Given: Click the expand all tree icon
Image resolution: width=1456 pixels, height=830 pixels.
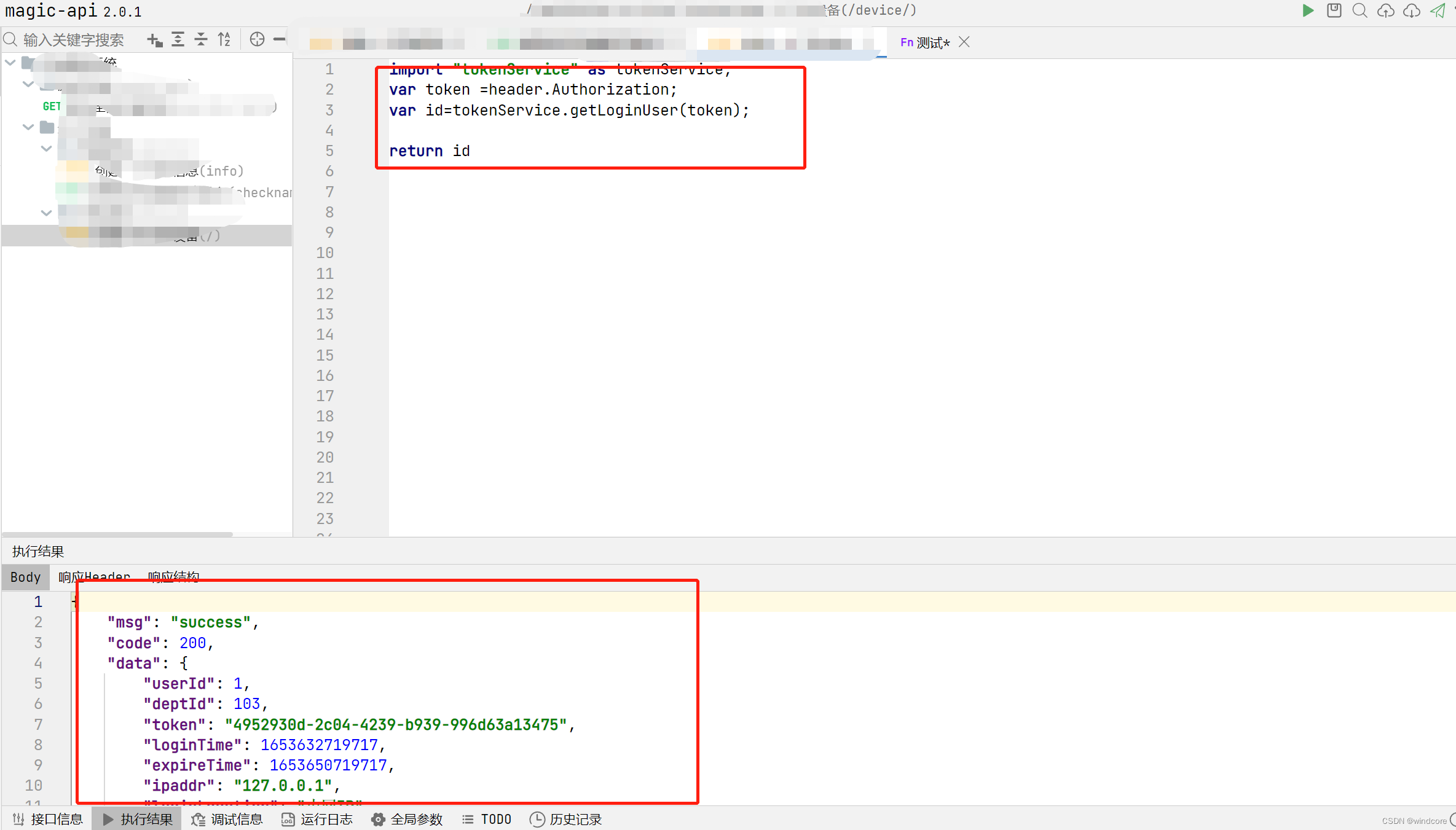Looking at the screenshot, I should pos(178,40).
